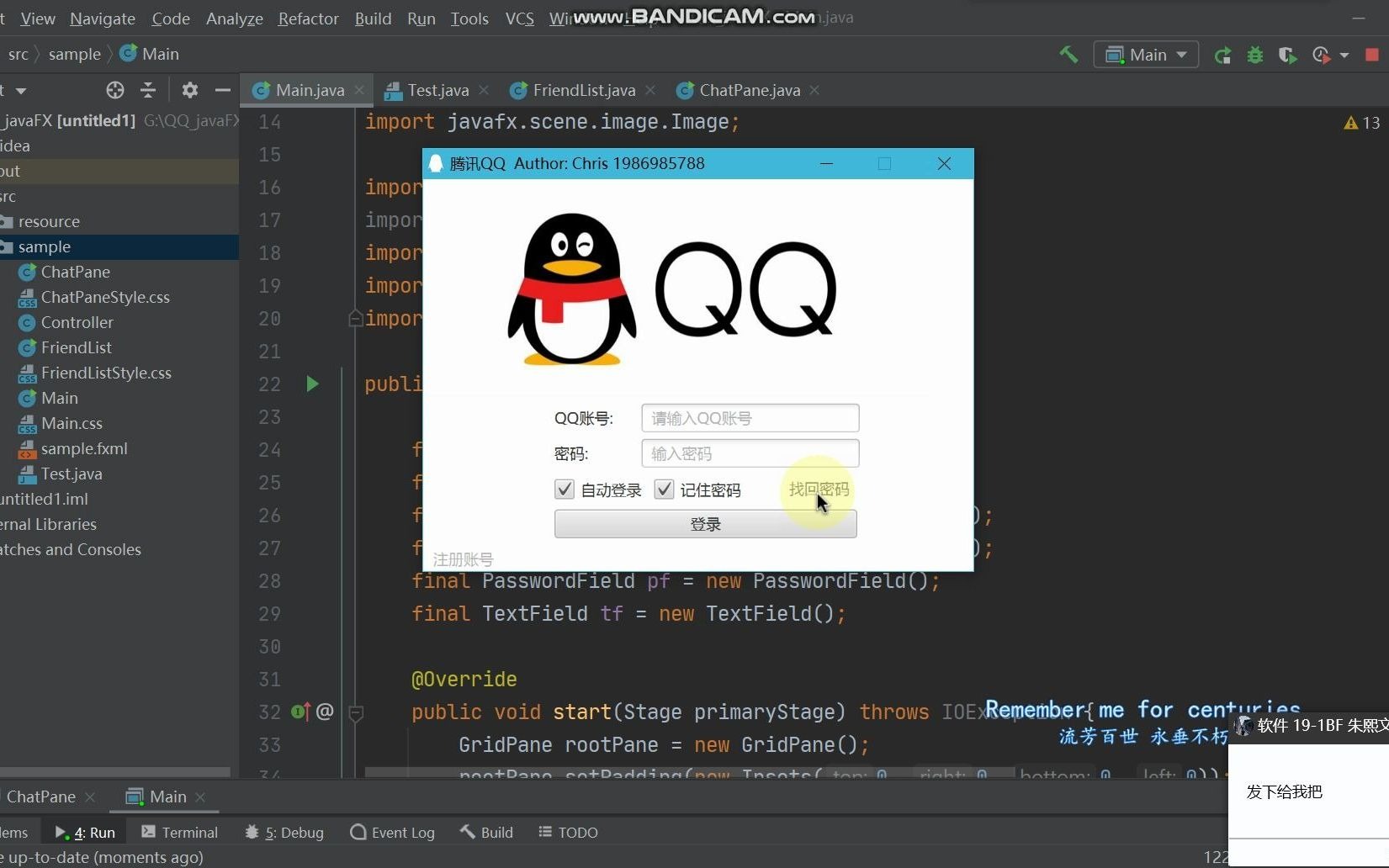Open the Build tool window
Screen dimensions: 1389x868
[486, 832]
